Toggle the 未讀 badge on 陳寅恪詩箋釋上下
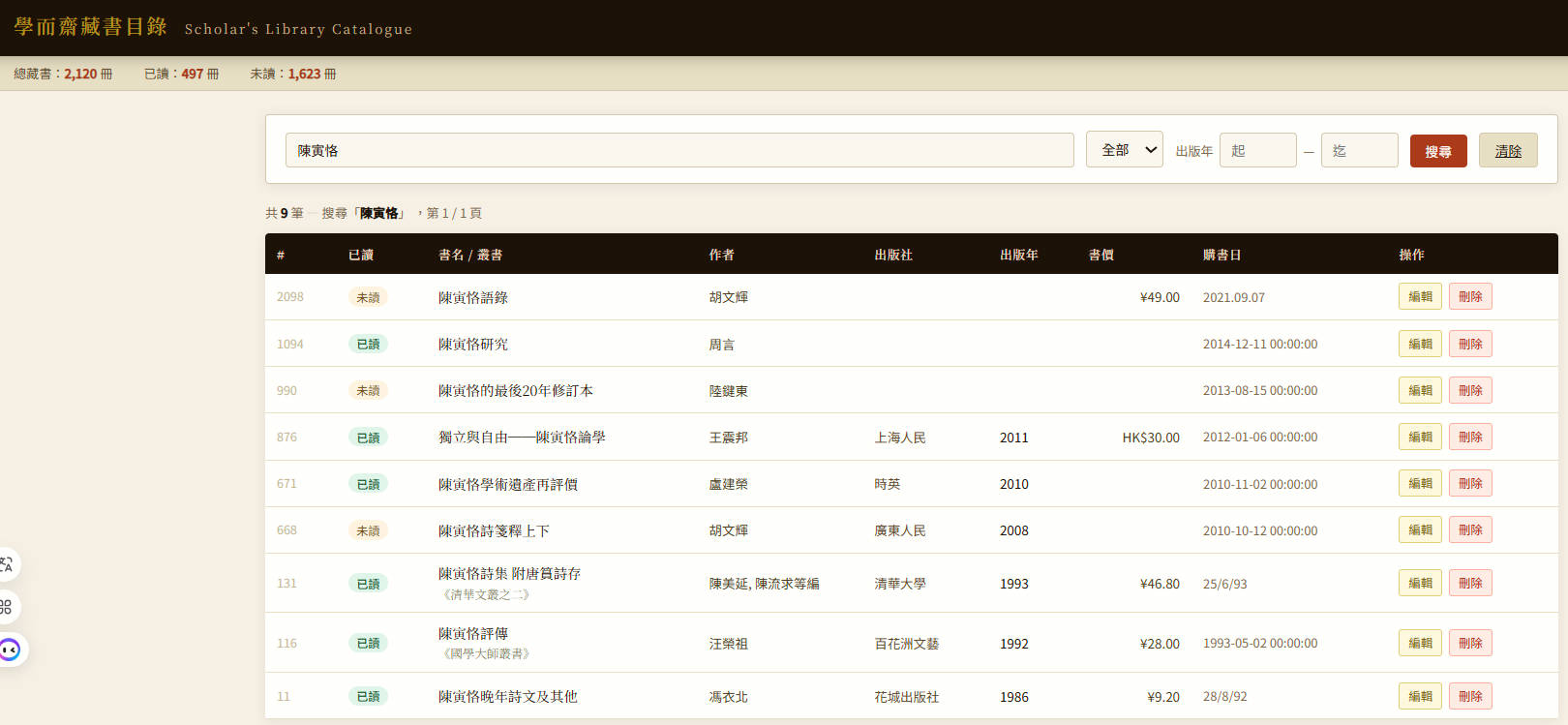Image resolution: width=1568 pixels, height=725 pixels. [368, 530]
